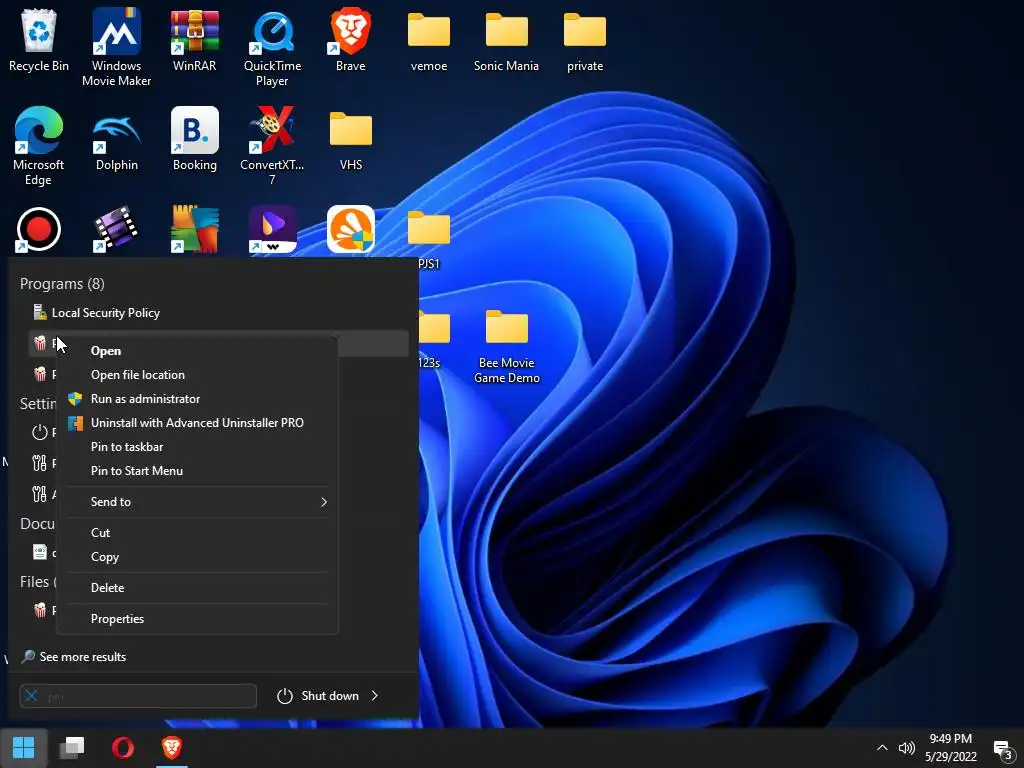Open Opera from the taskbar

[123, 748]
